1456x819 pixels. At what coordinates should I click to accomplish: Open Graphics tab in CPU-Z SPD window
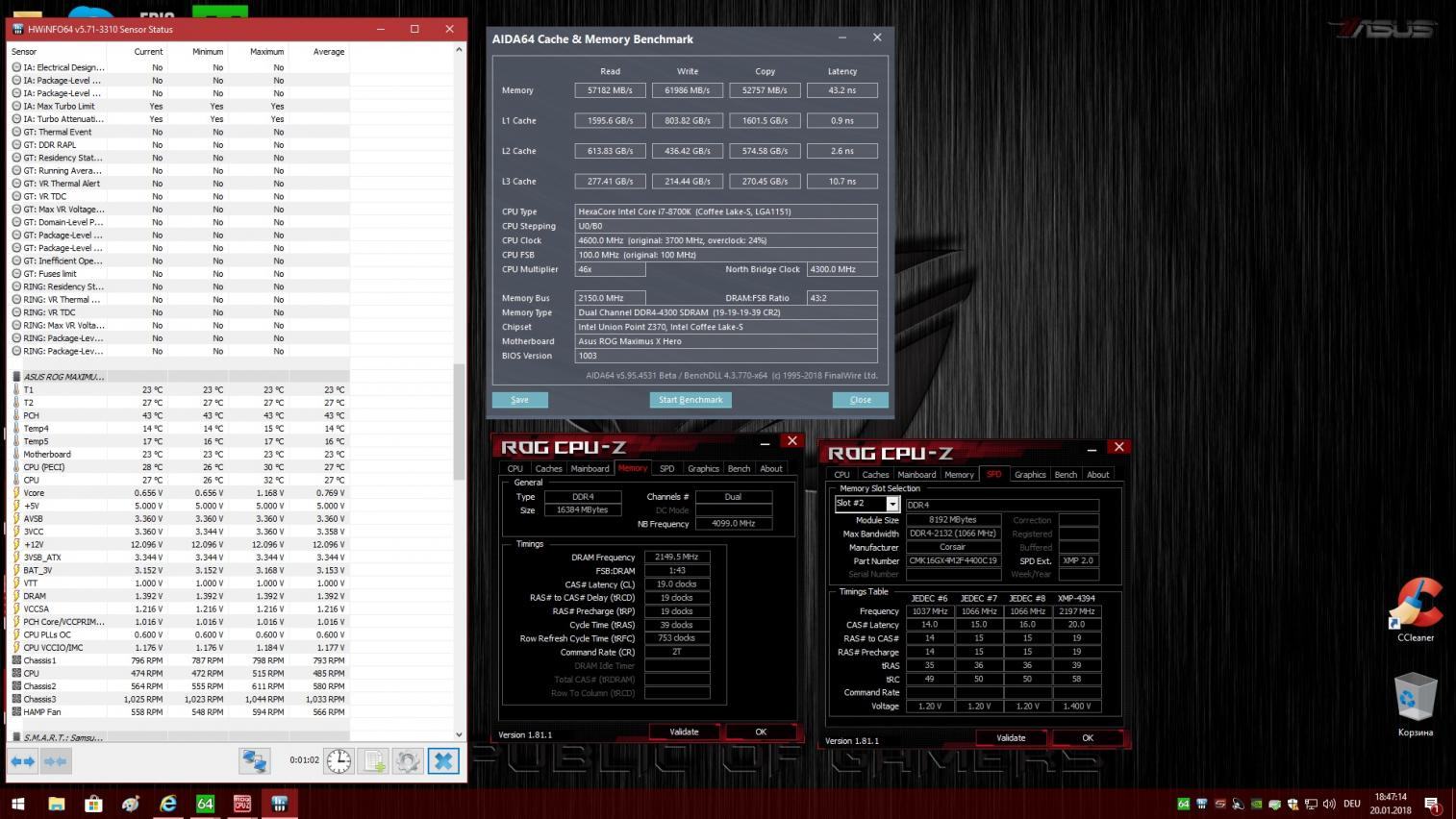[1030, 474]
